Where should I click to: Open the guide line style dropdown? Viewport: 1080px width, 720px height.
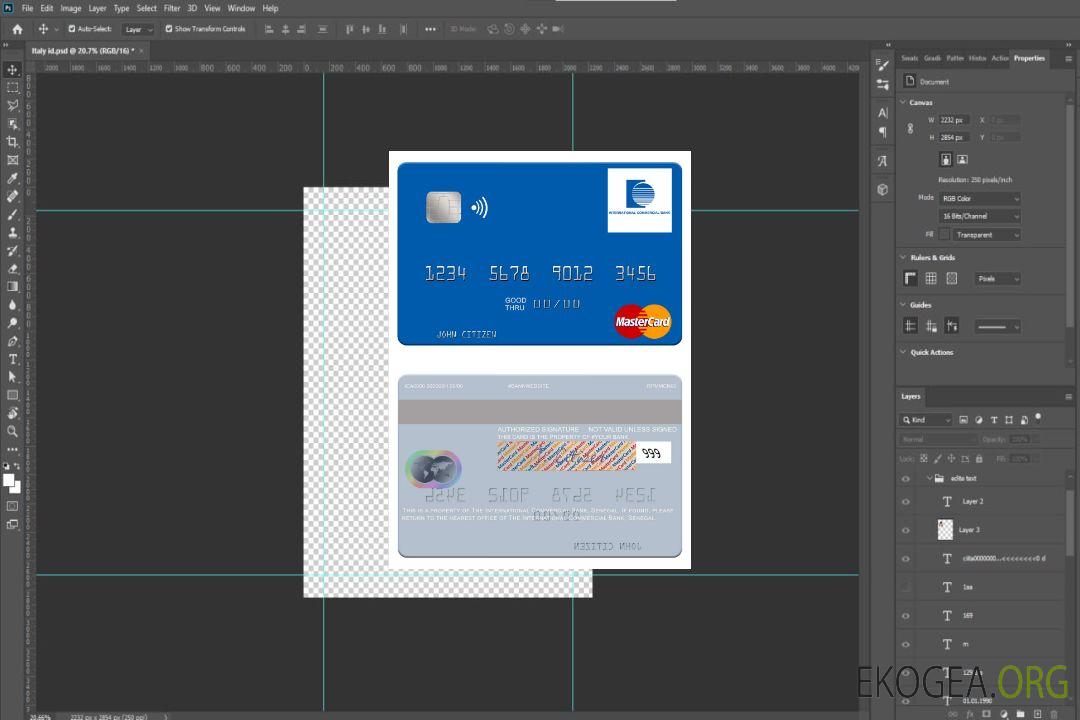tap(998, 327)
